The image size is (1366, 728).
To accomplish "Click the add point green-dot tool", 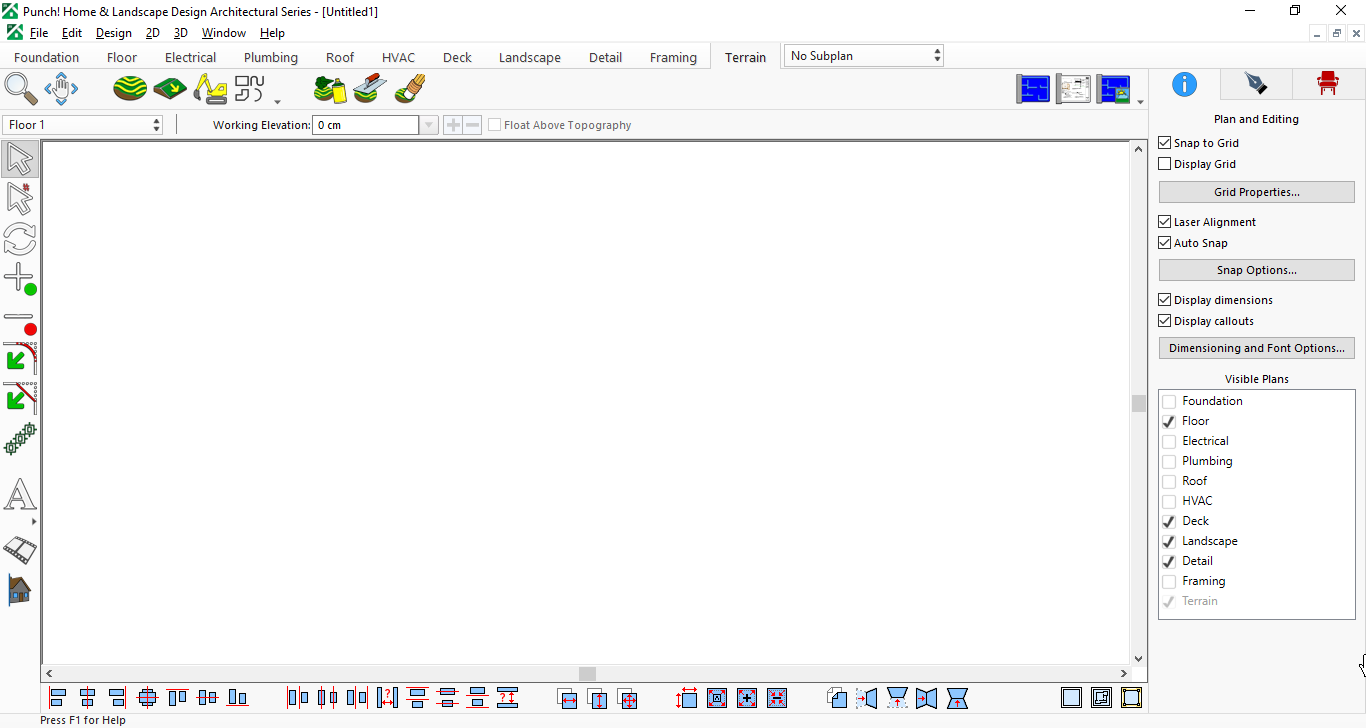I will tap(20, 279).
